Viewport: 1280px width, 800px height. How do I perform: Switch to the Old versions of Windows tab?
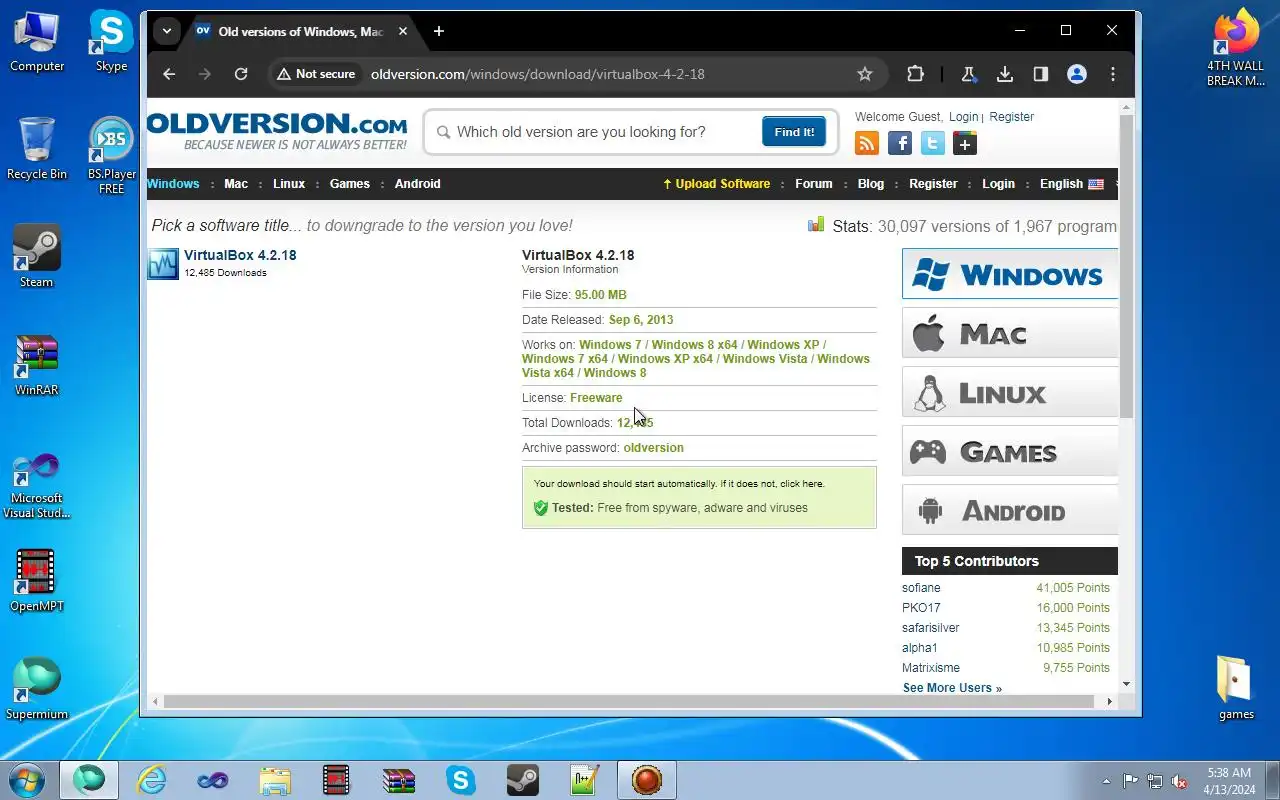tap(301, 31)
